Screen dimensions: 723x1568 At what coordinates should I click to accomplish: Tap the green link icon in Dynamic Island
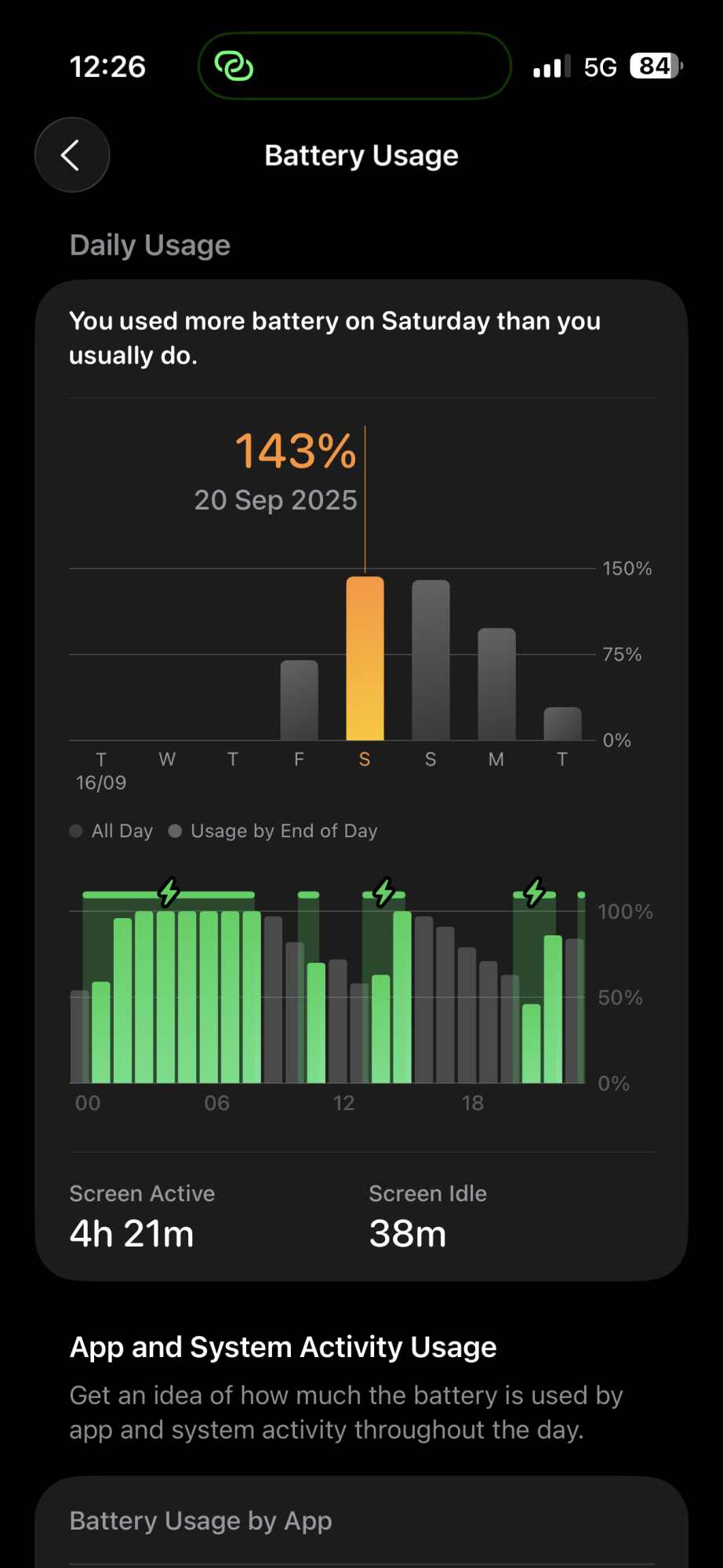pos(234,67)
